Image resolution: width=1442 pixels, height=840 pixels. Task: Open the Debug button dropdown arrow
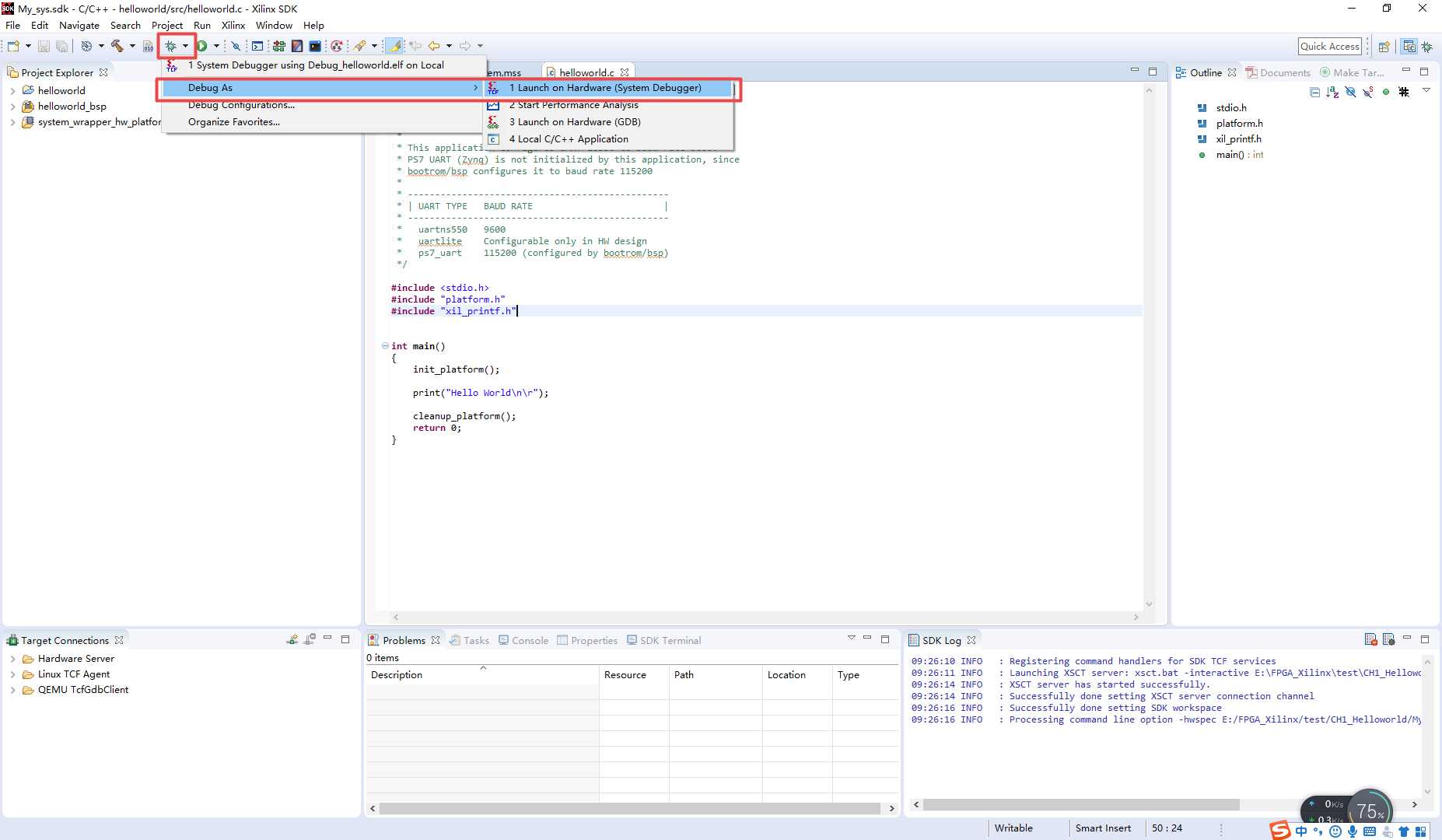pos(185,46)
